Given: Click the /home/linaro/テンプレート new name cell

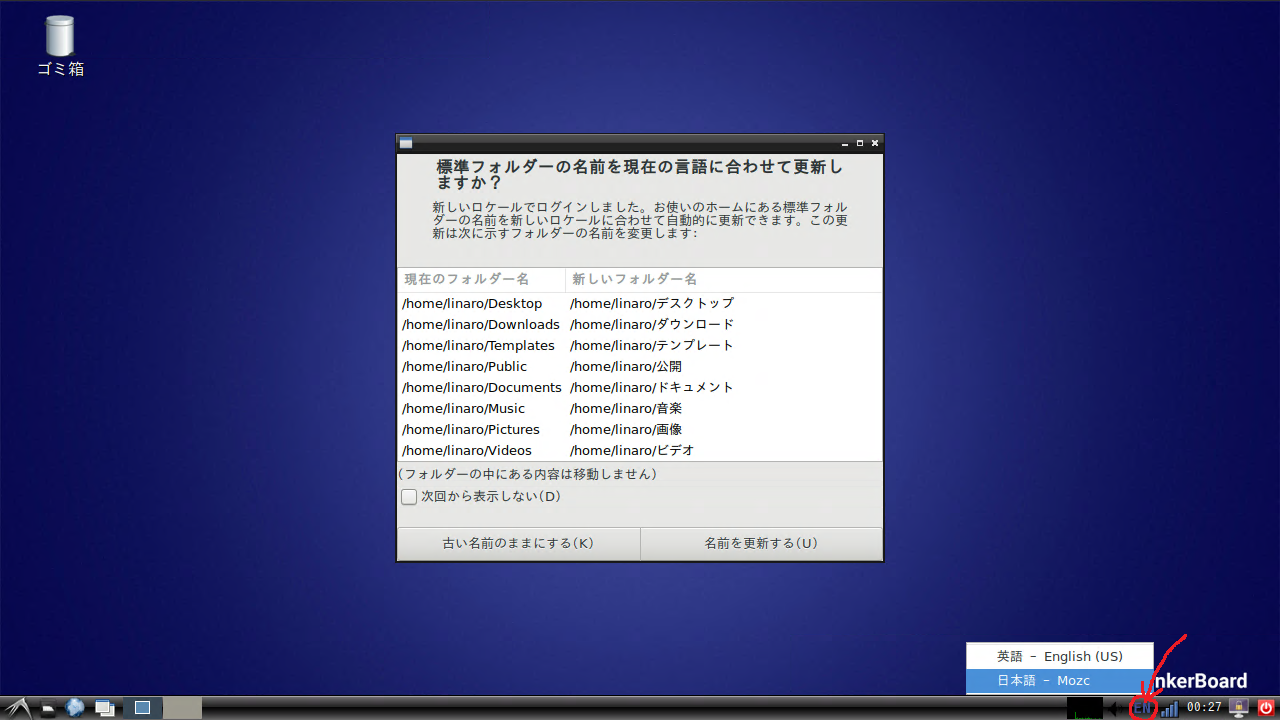Looking at the screenshot, I should click(x=652, y=345).
